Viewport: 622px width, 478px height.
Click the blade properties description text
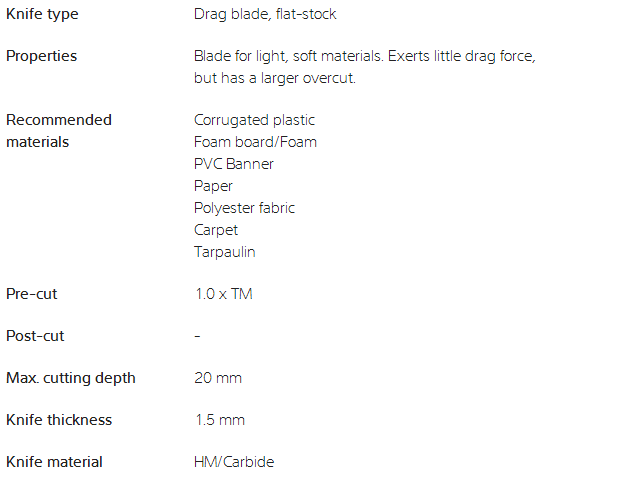click(365, 67)
